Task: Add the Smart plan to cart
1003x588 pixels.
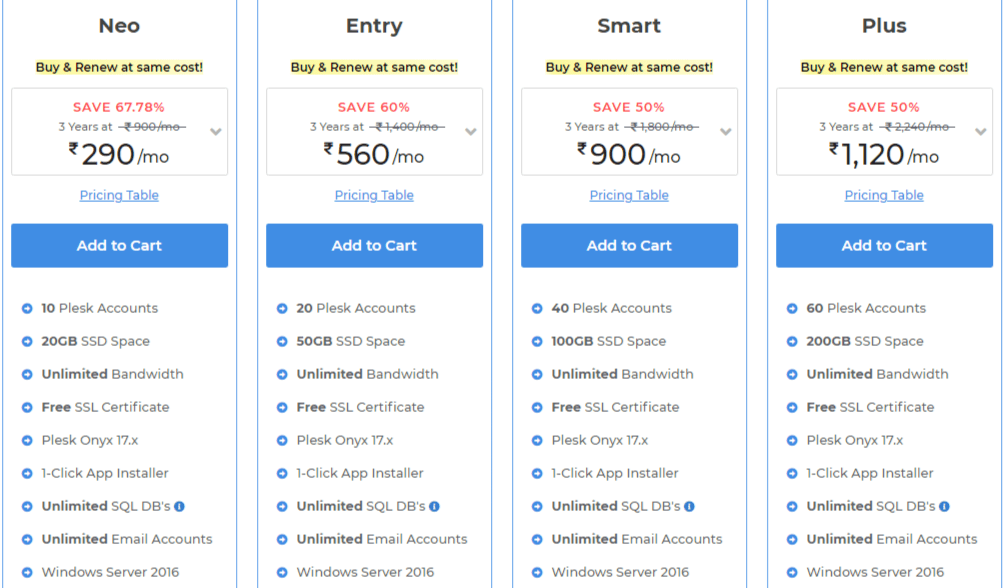Action: click(x=629, y=245)
